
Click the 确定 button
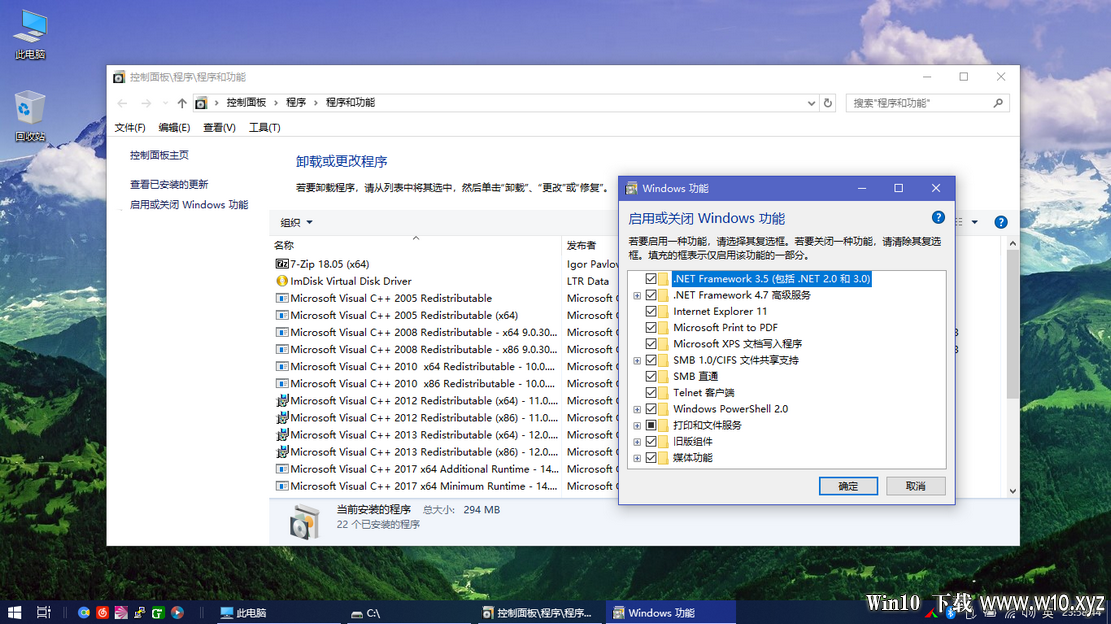pos(848,486)
